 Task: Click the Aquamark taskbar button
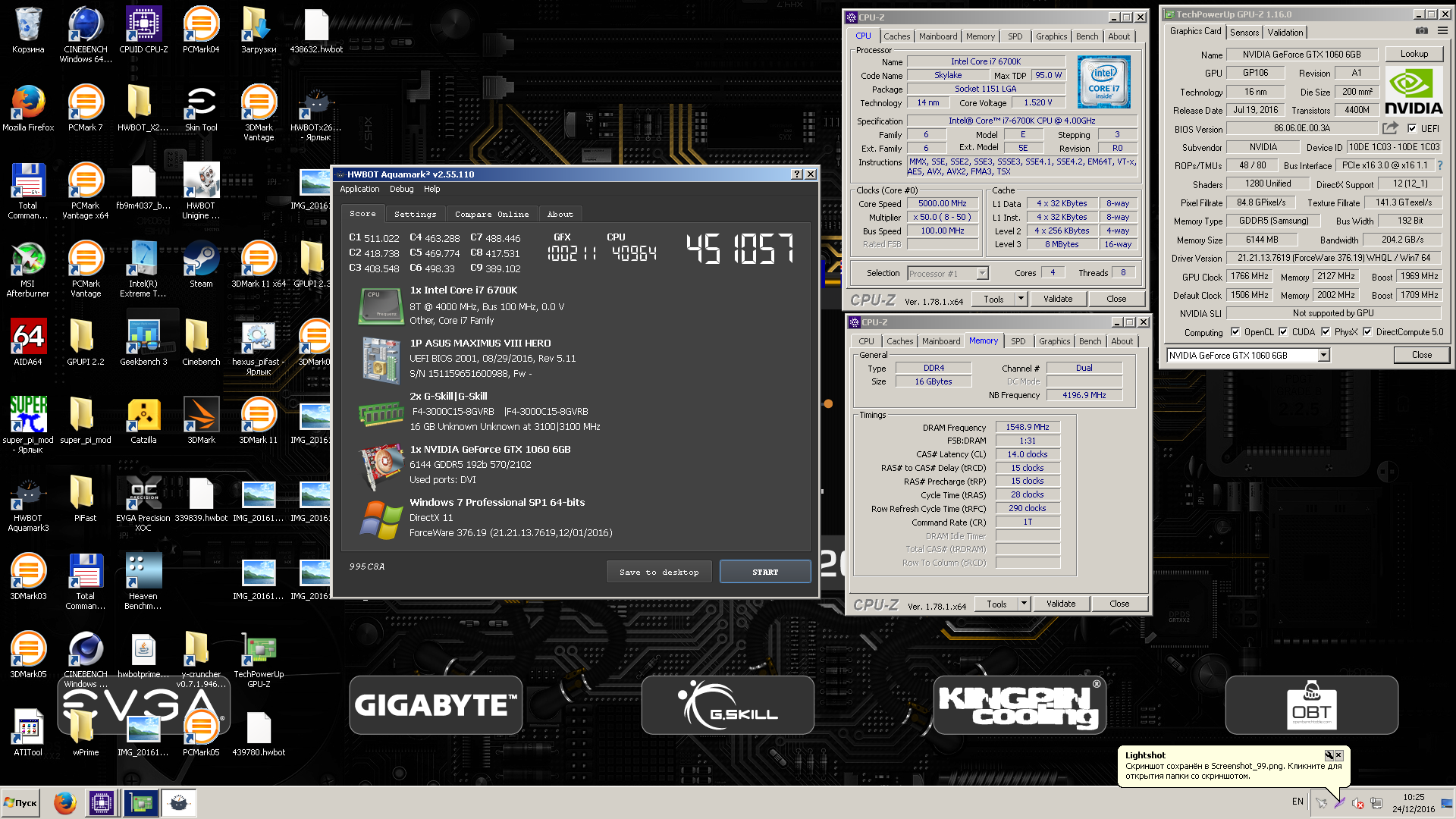[179, 802]
